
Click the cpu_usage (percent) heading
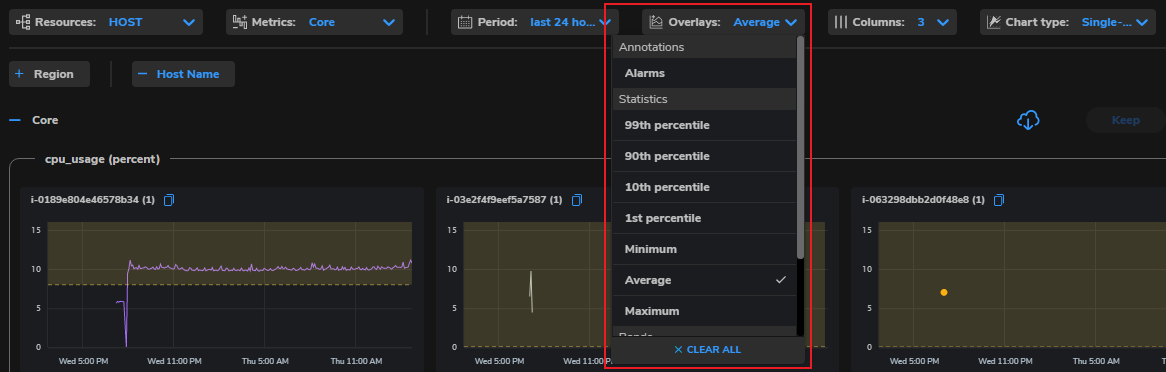point(103,158)
